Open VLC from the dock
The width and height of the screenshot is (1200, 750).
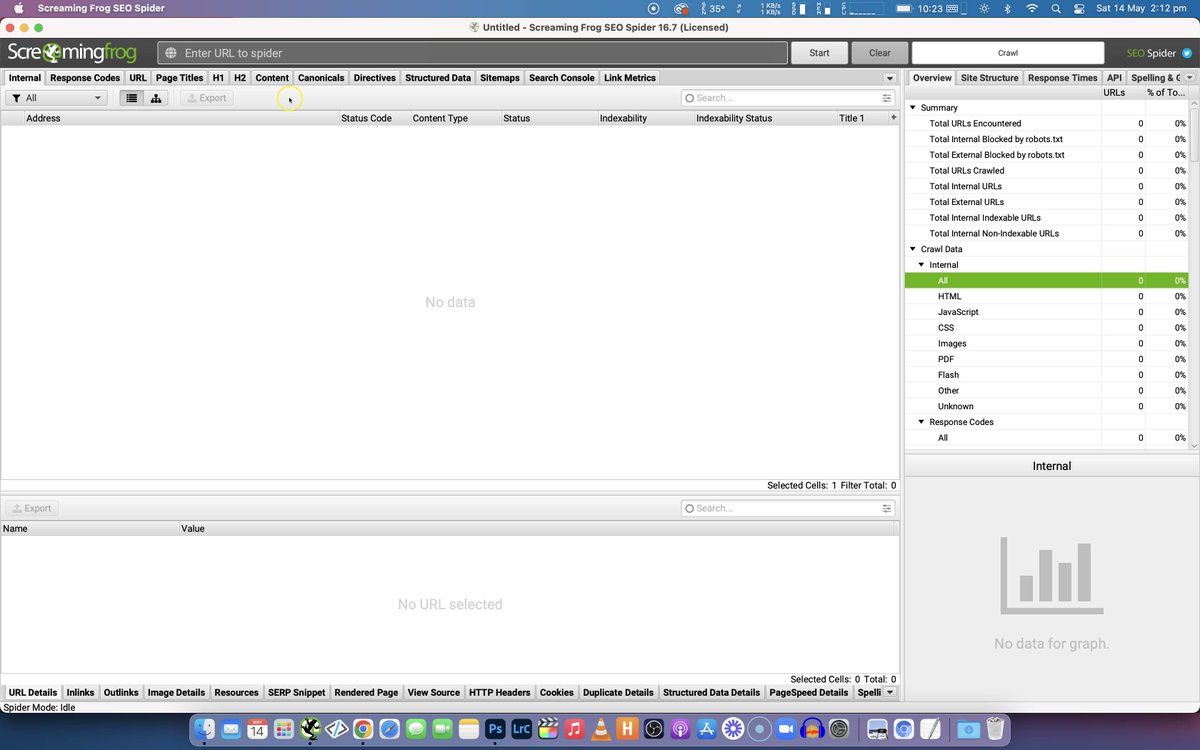click(x=601, y=729)
